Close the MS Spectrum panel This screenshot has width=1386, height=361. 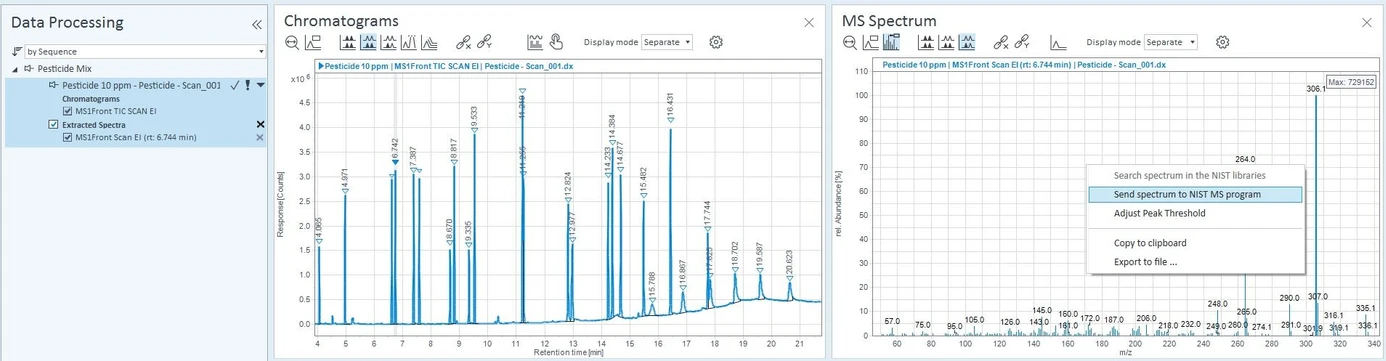click(x=1367, y=22)
